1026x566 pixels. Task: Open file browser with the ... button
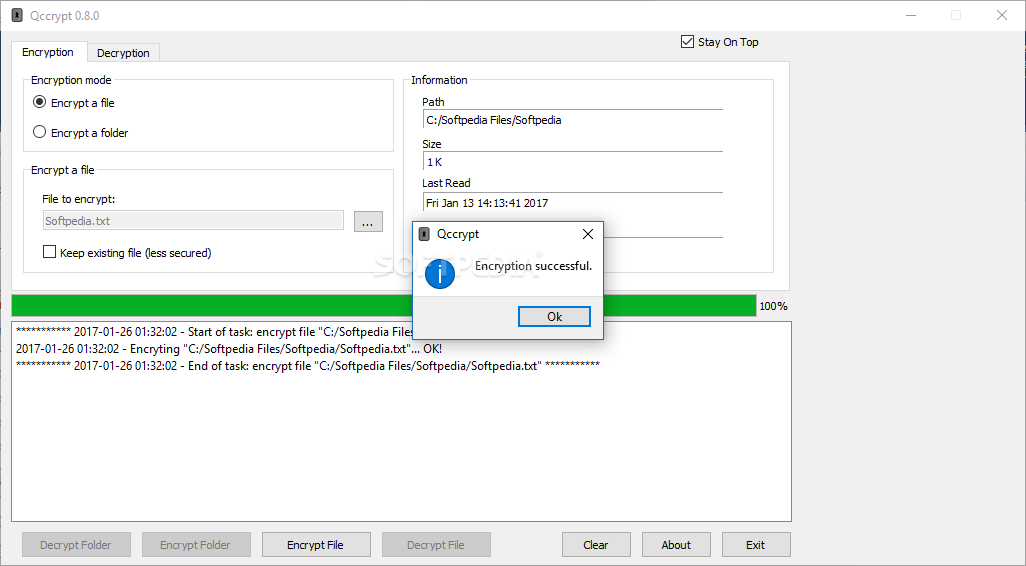(x=368, y=221)
